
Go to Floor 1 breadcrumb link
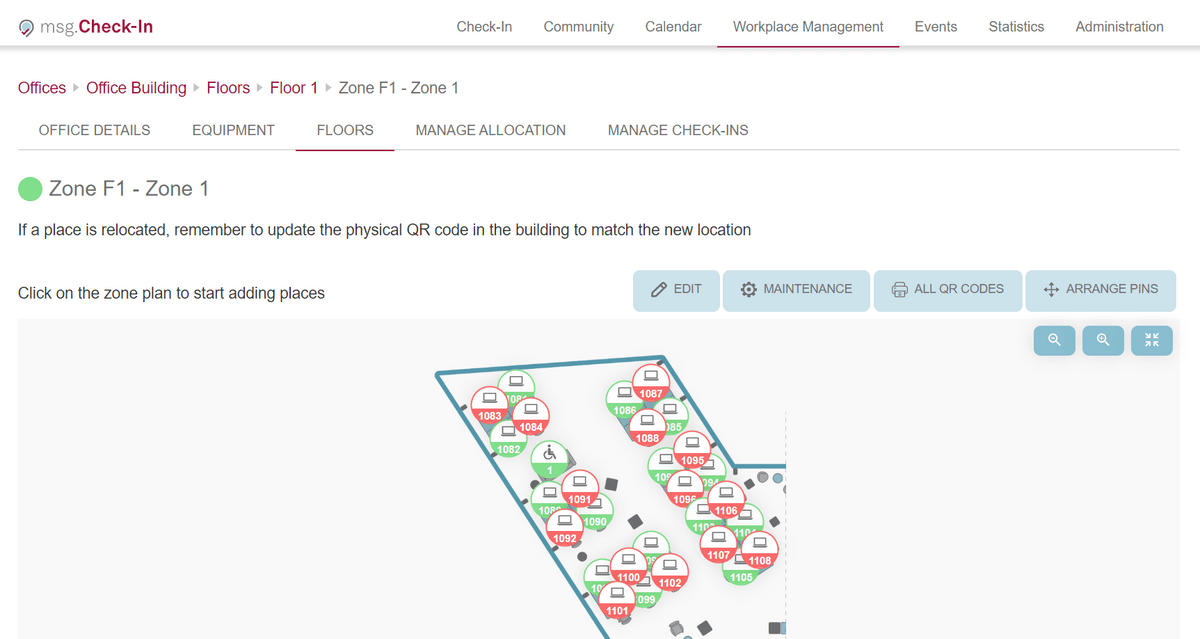click(x=287, y=88)
